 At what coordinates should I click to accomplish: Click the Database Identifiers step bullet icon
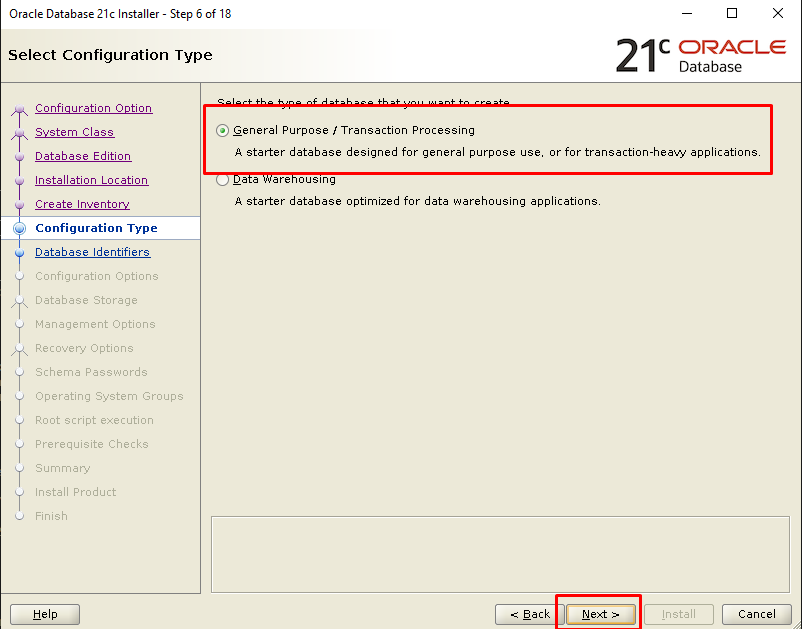tap(19, 253)
